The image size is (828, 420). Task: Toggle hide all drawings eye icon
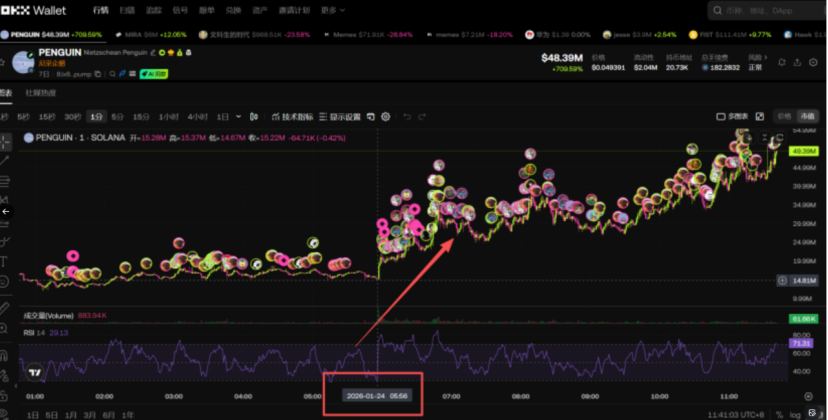(4, 414)
